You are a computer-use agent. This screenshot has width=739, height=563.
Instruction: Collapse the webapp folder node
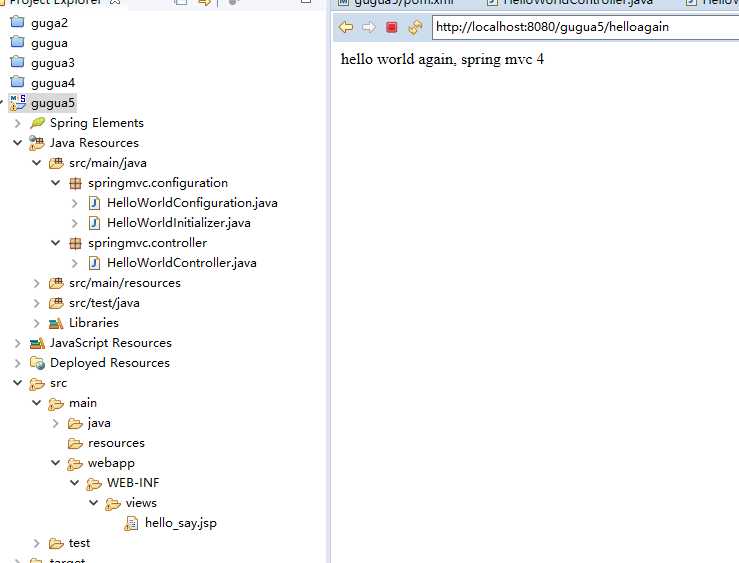coord(56,463)
